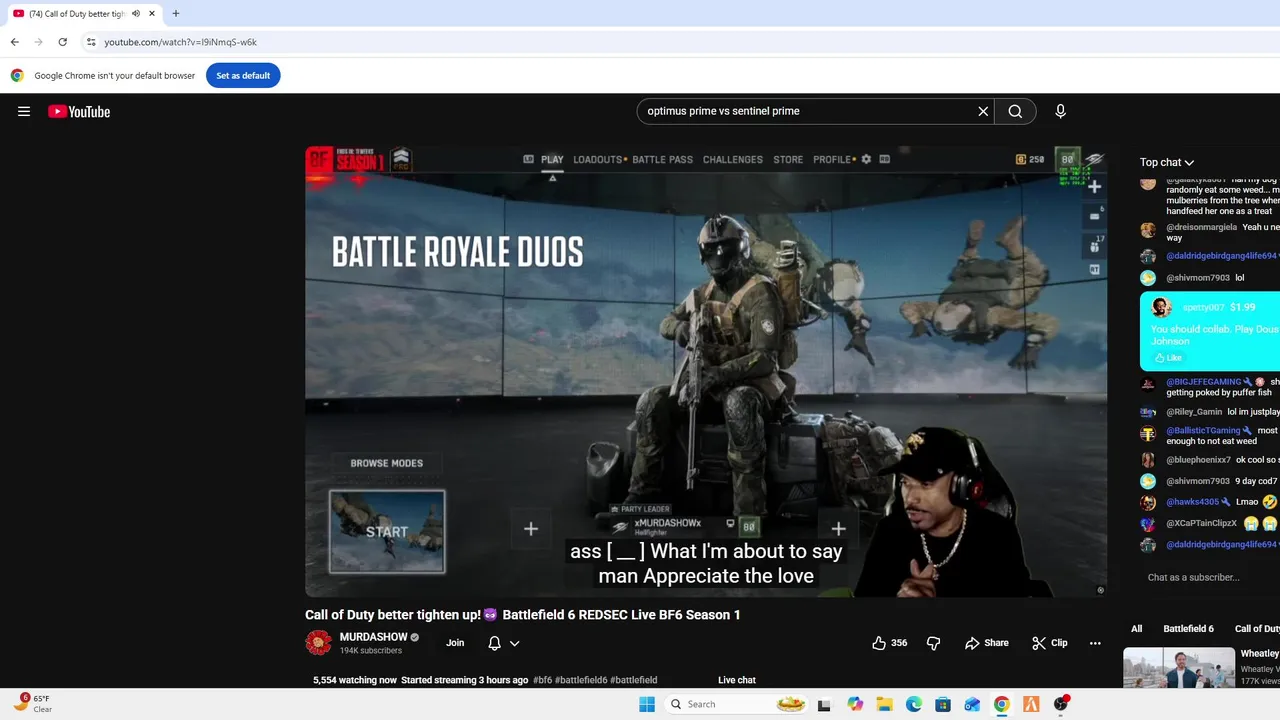This screenshot has height=720, width=1280.
Task: Open File Explorer from the taskbar
Action: [884, 704]
